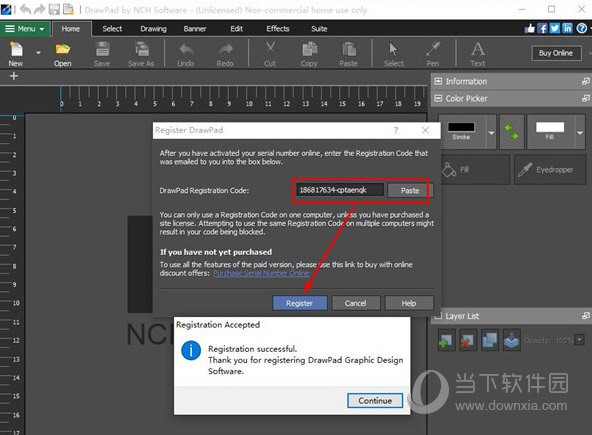Switch to the Suite tab
The width and height of the screenshot is (592, 435).
click(319, 29)
